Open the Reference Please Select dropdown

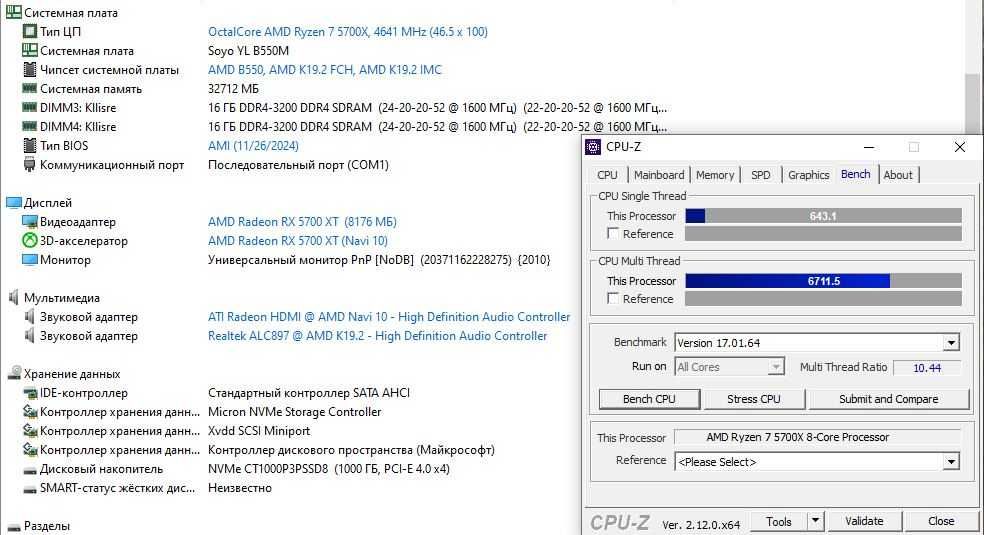[x=951, y=462]
